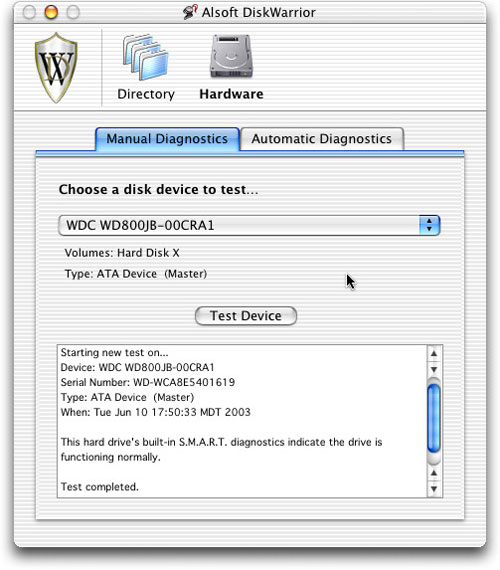Click the lower scroll-up arrow in log
This screenshot has height=570, width=500.
pyautogui.click(x=433, y=473)
